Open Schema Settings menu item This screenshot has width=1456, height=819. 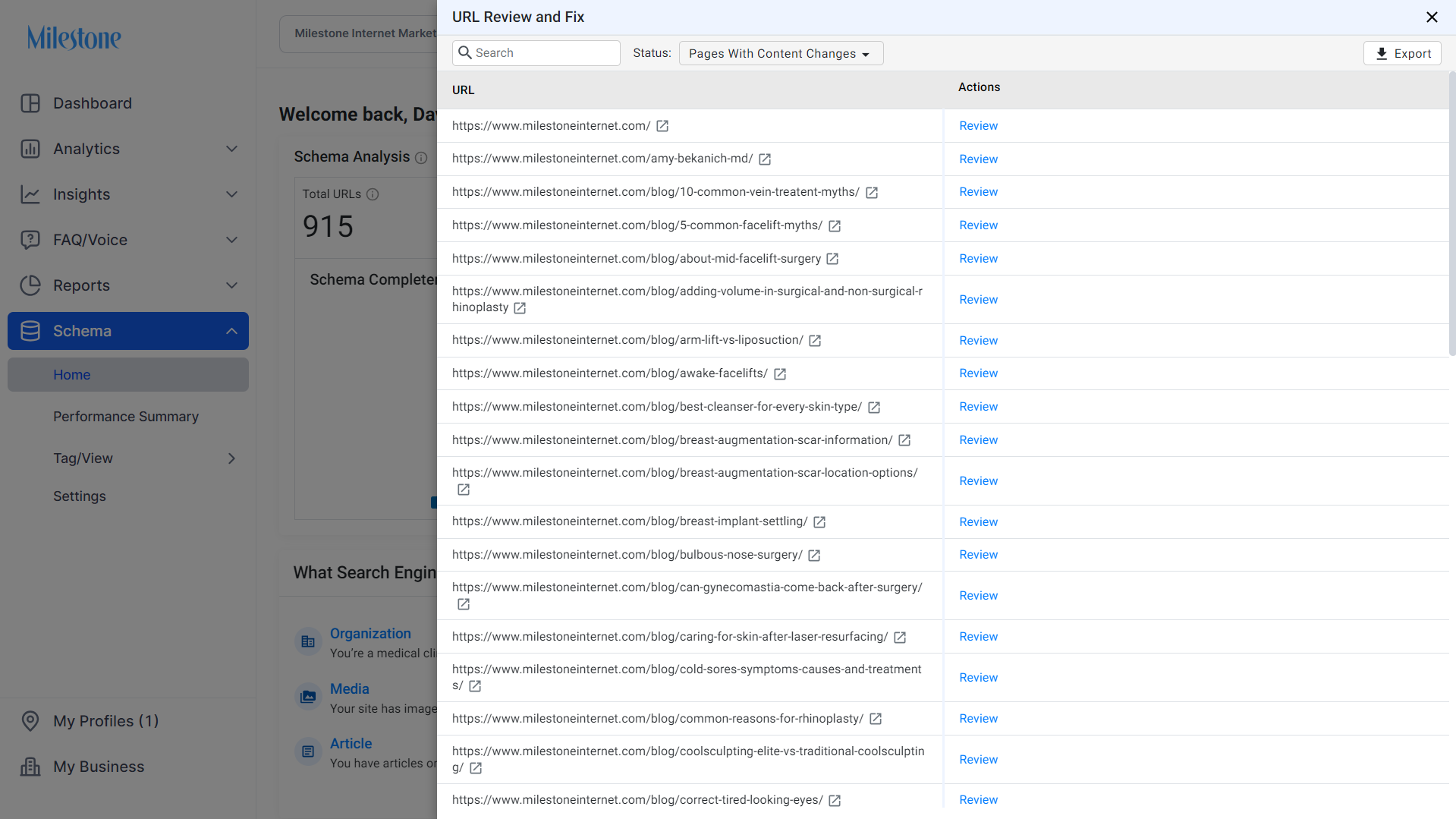tap(80, 496)
